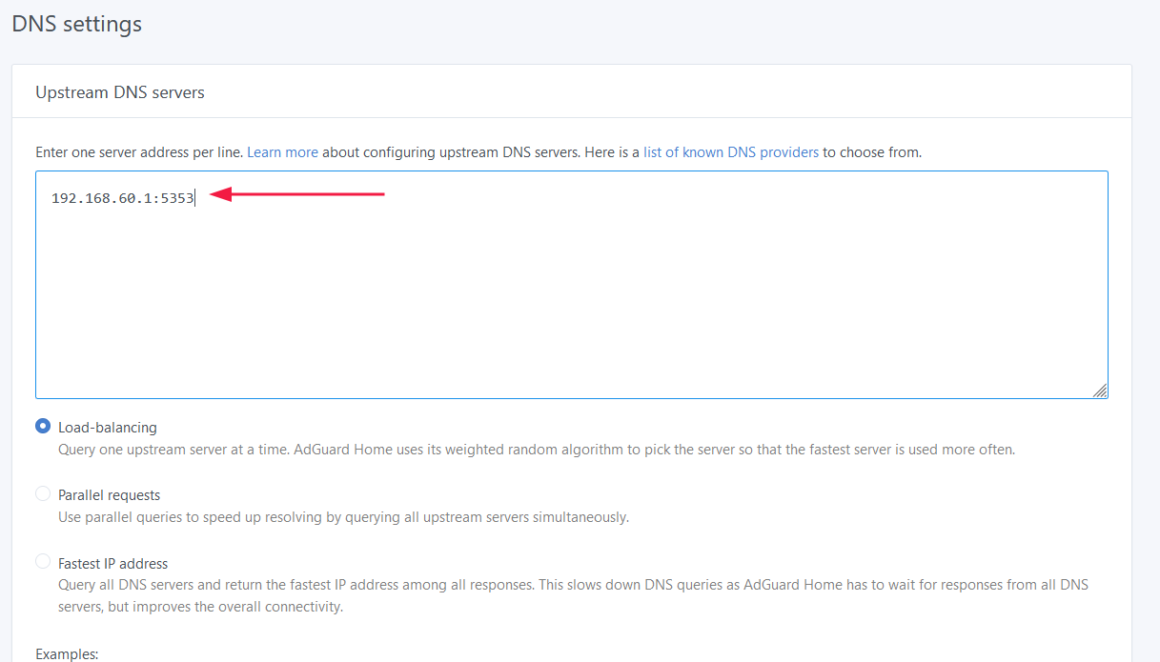Select the Load-balancing radio button
The image size is (1160, 662).
(x=43, y=426)
